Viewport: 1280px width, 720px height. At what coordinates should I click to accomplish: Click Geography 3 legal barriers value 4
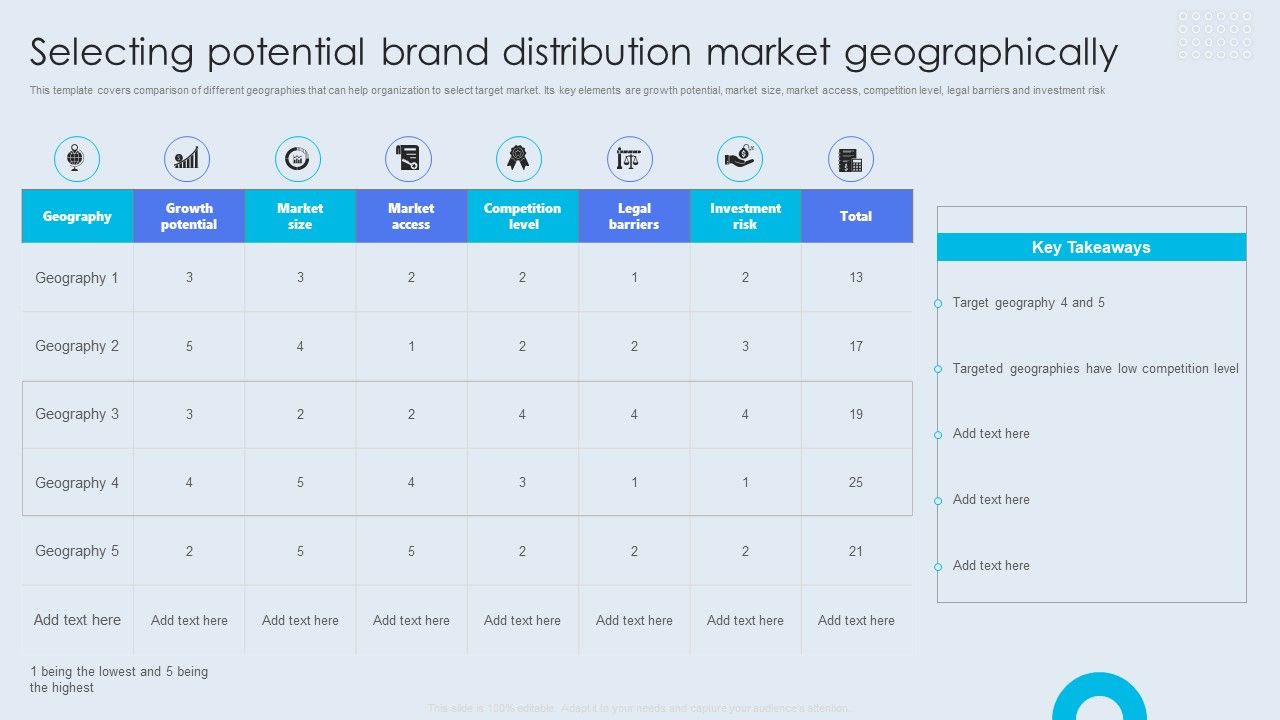coord(634,414)
